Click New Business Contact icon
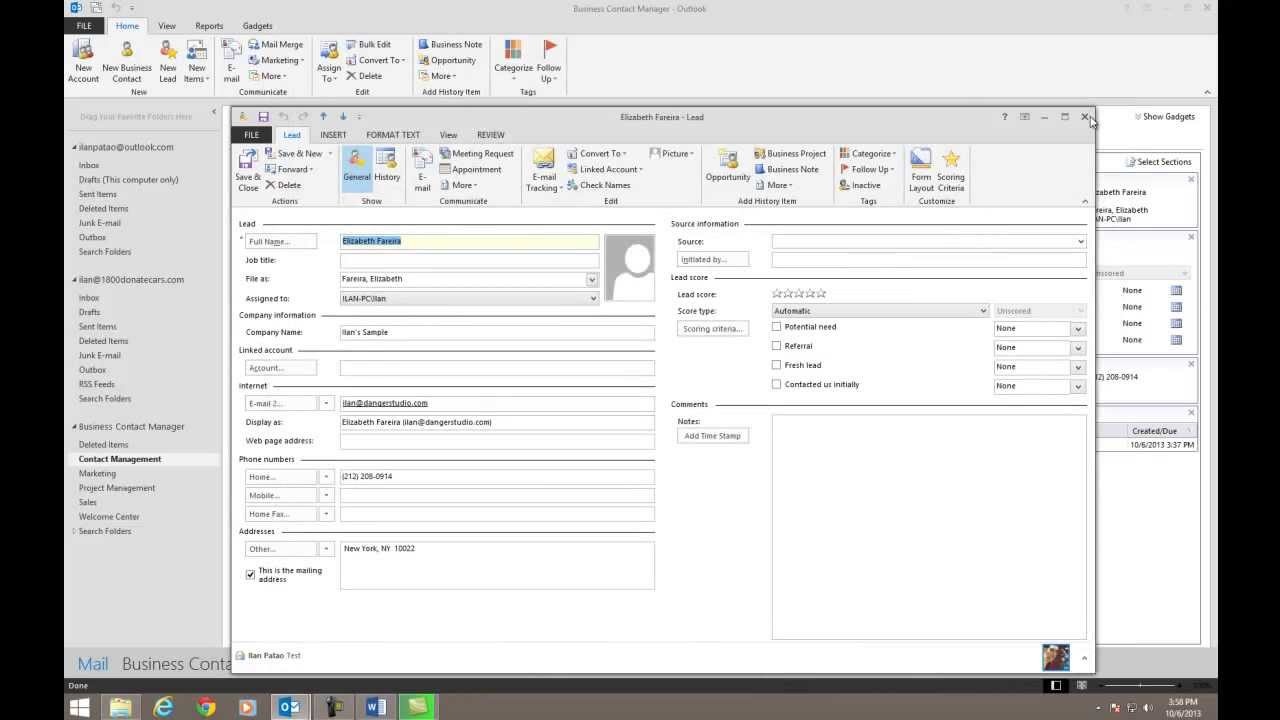This screenshot has width=1280, height=720. coord(127,62)
